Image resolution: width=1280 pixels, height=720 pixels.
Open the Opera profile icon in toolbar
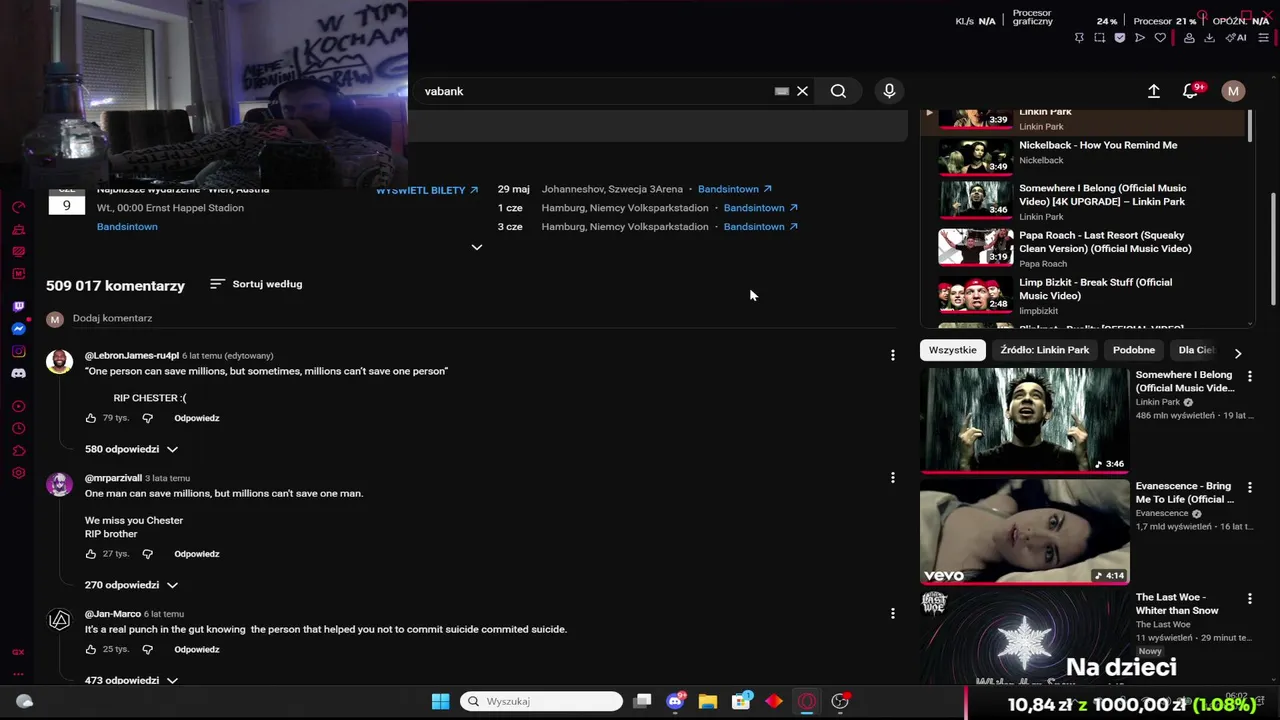tap(1189, 38)
